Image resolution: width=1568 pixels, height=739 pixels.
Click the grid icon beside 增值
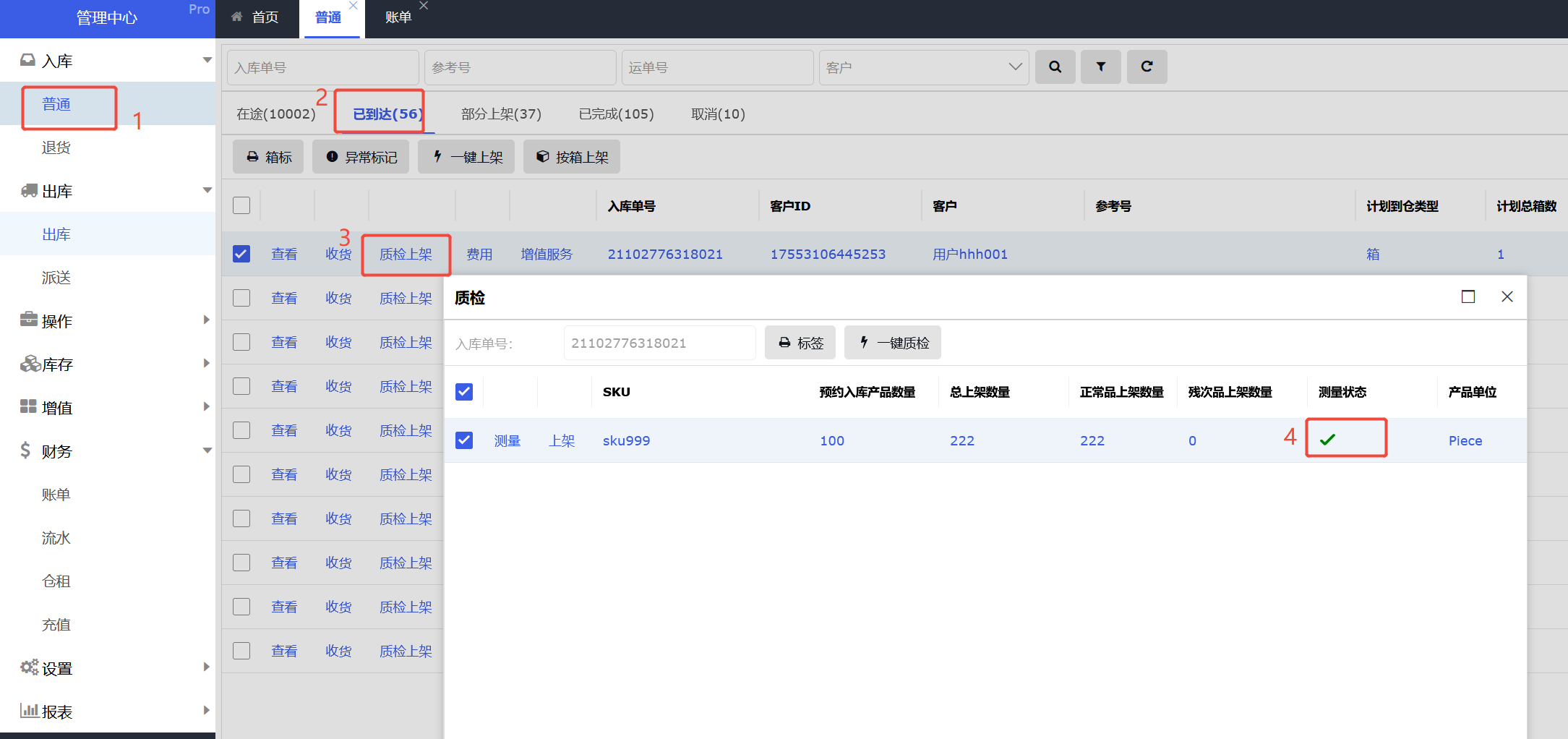coord(28,406)
